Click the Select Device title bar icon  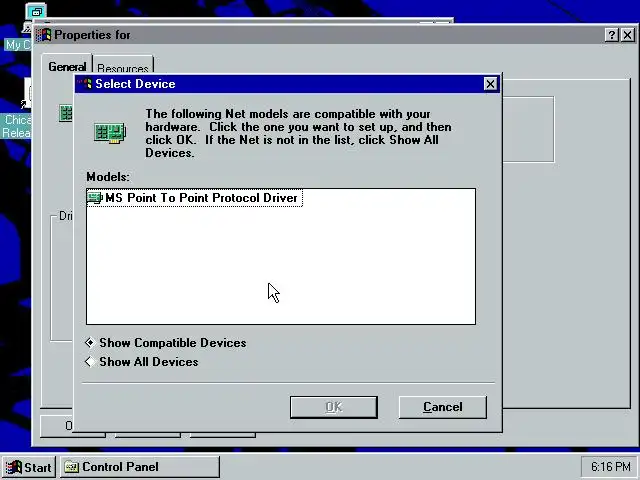pos(85,84)
